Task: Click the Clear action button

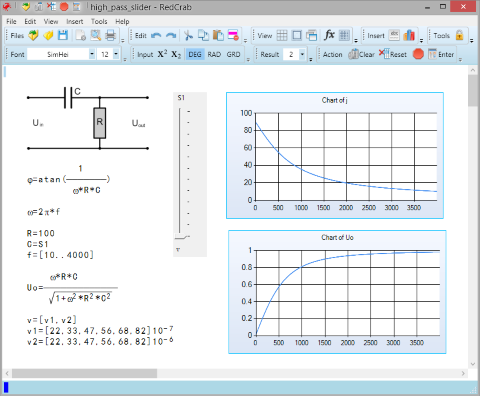Action: click(x=362, y=54)
